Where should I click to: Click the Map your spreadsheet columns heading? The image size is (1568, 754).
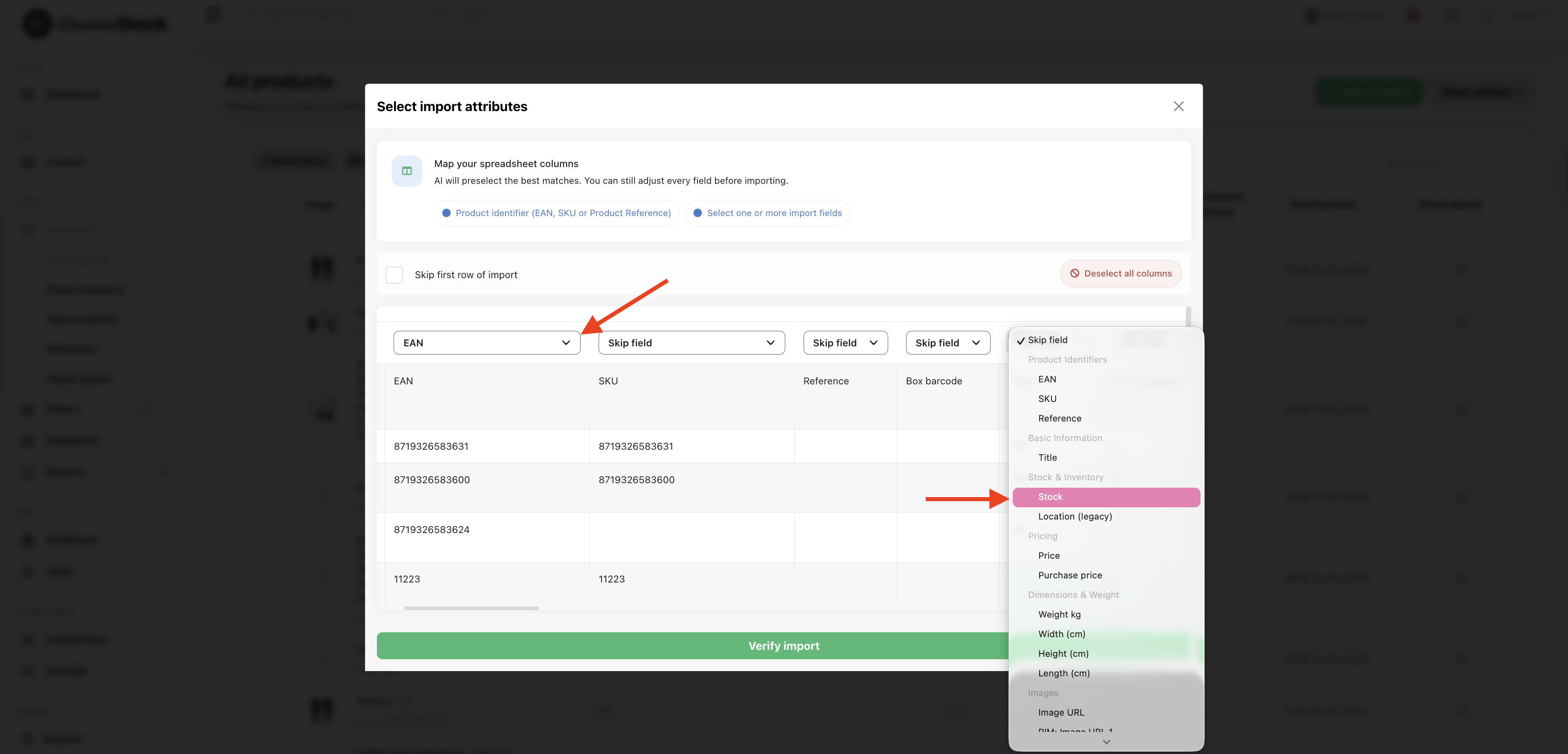506,164
